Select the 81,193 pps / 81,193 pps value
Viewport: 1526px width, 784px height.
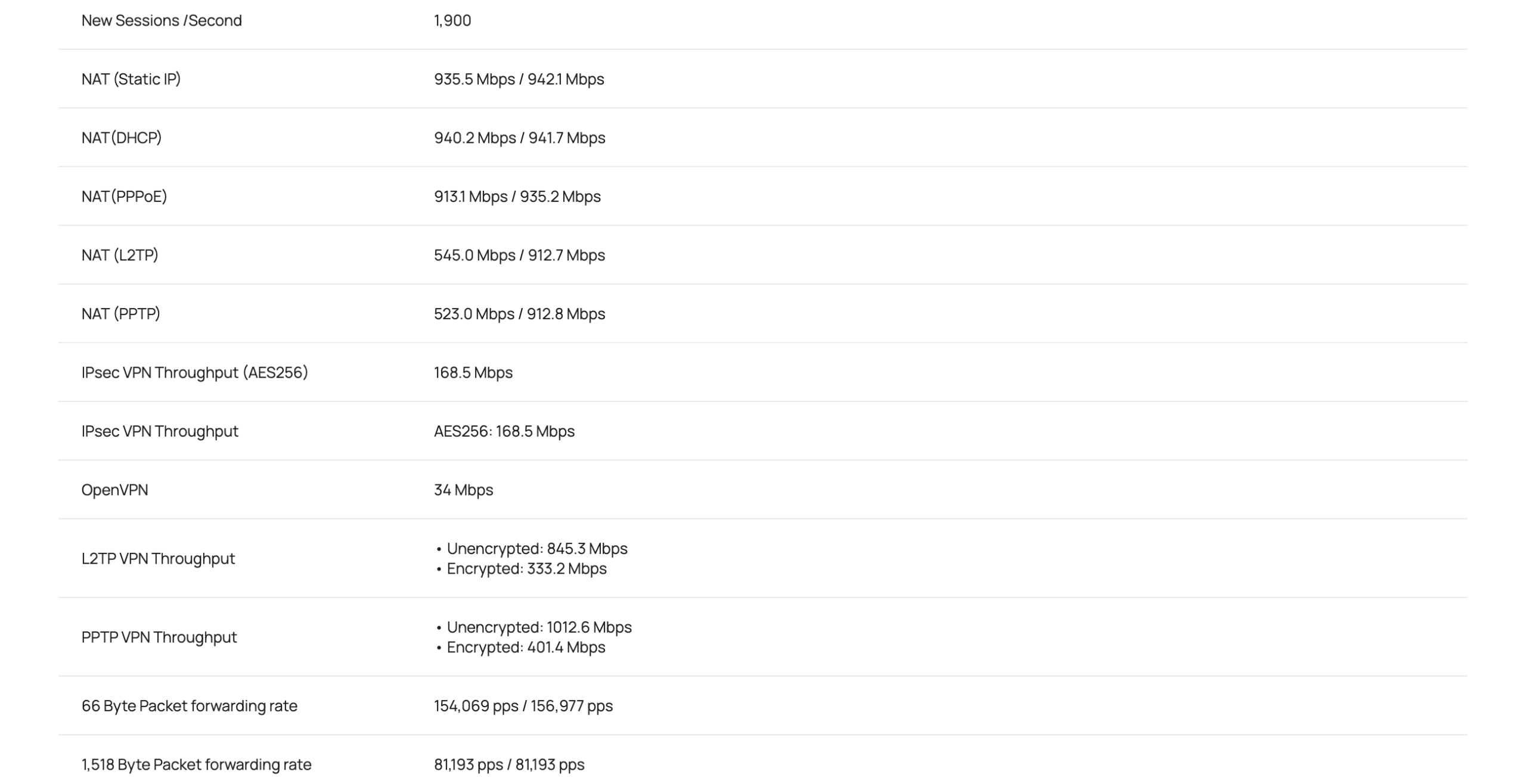[x=509, y=764]
